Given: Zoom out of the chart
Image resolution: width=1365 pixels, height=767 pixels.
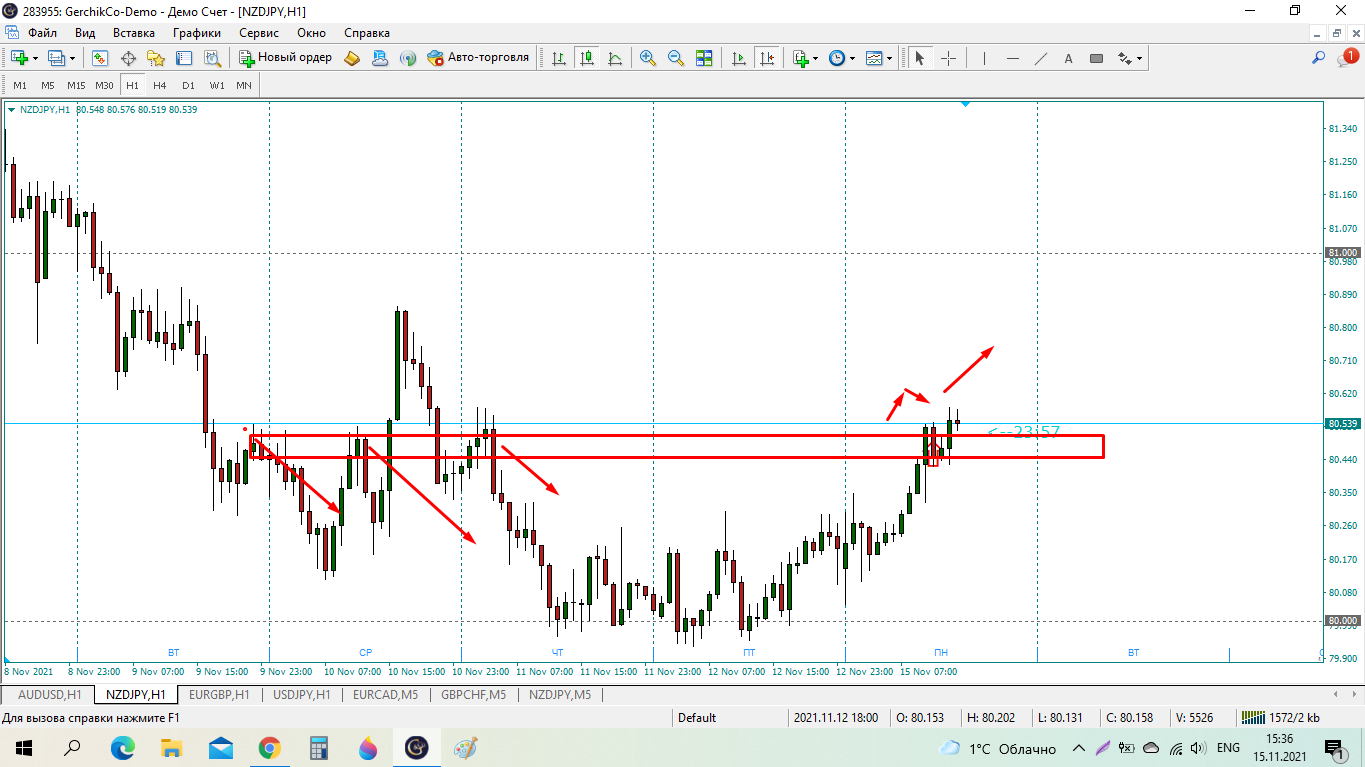Looking at the screenshot, I should (676, 58).
